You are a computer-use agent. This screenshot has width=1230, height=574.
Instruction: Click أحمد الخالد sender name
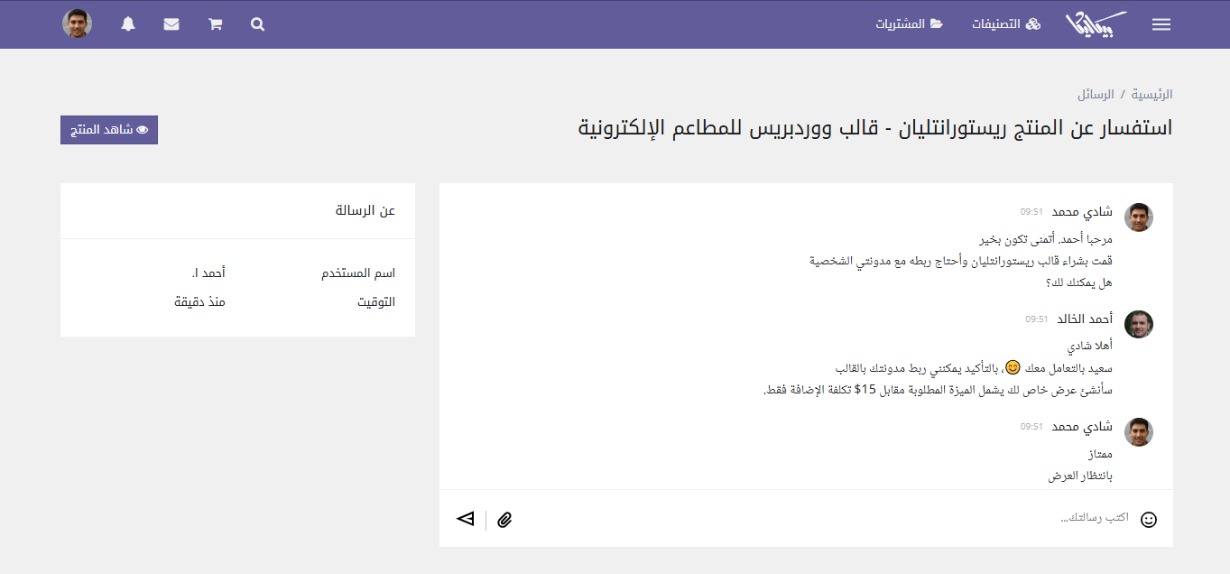tap(1085, 319)
